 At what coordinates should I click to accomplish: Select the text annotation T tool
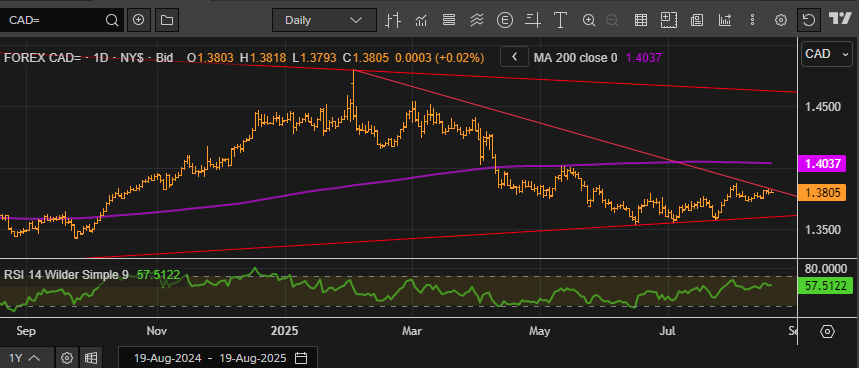[x=560, y=21]
